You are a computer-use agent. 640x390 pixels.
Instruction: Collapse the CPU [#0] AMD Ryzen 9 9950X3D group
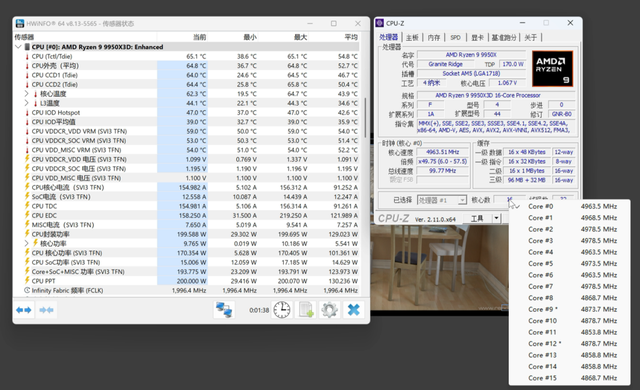18,47
